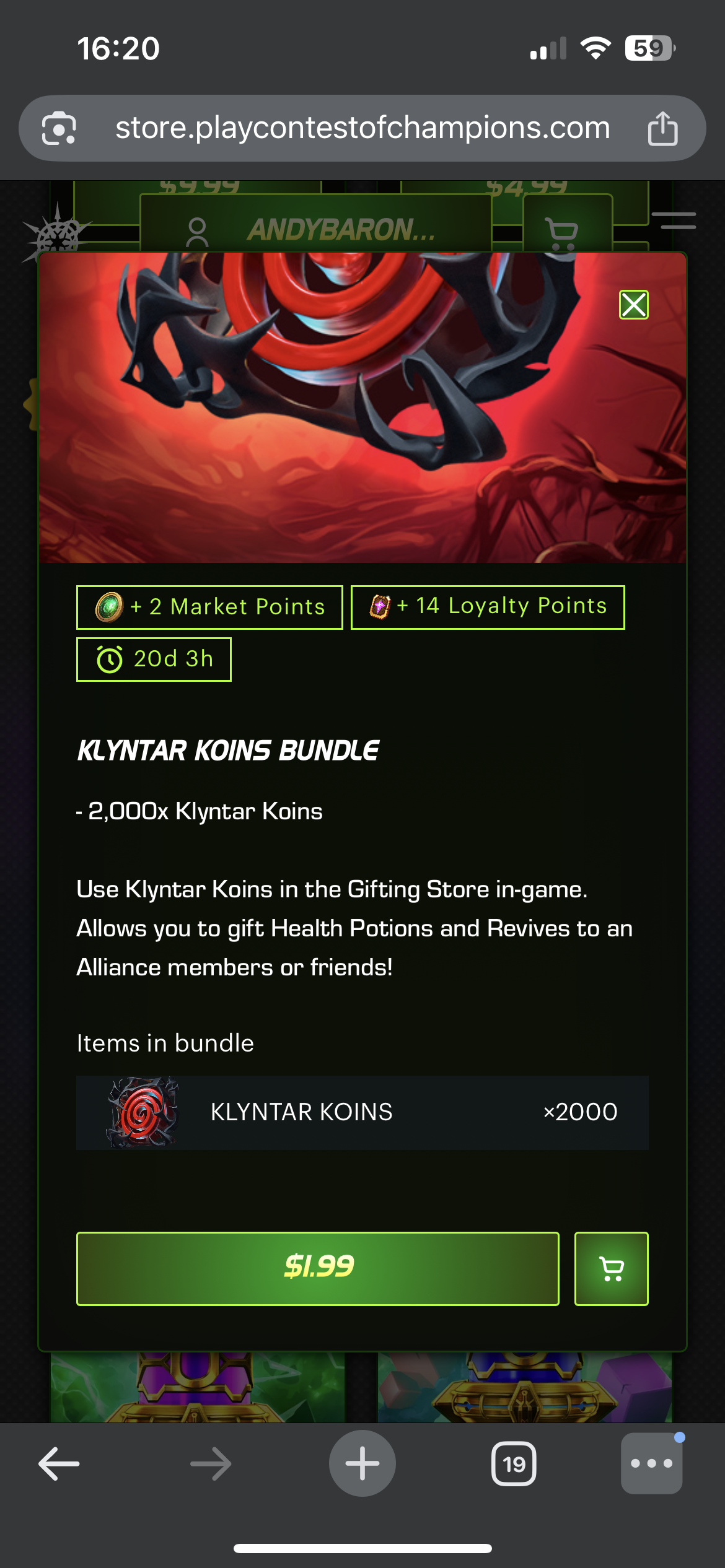
Task: Tap the 14 Loyalty Points badge
Action: 488,607
